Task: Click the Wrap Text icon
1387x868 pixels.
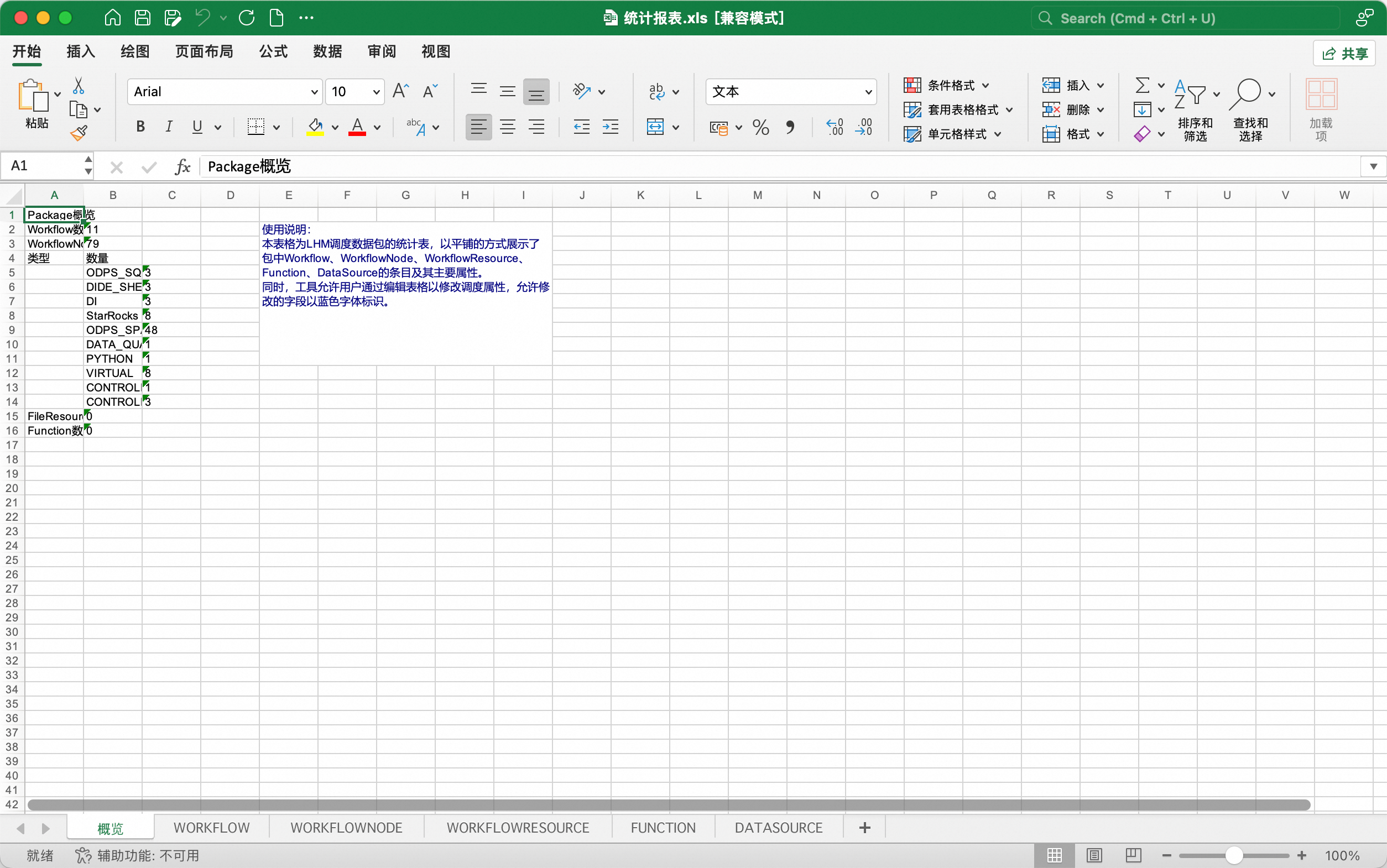Action: click(x=656, y=91)
